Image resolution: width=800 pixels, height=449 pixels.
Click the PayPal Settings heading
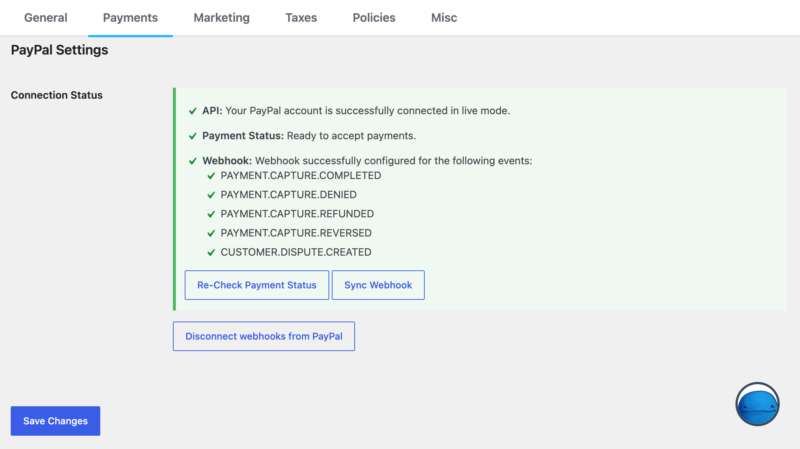pos(59,50)
